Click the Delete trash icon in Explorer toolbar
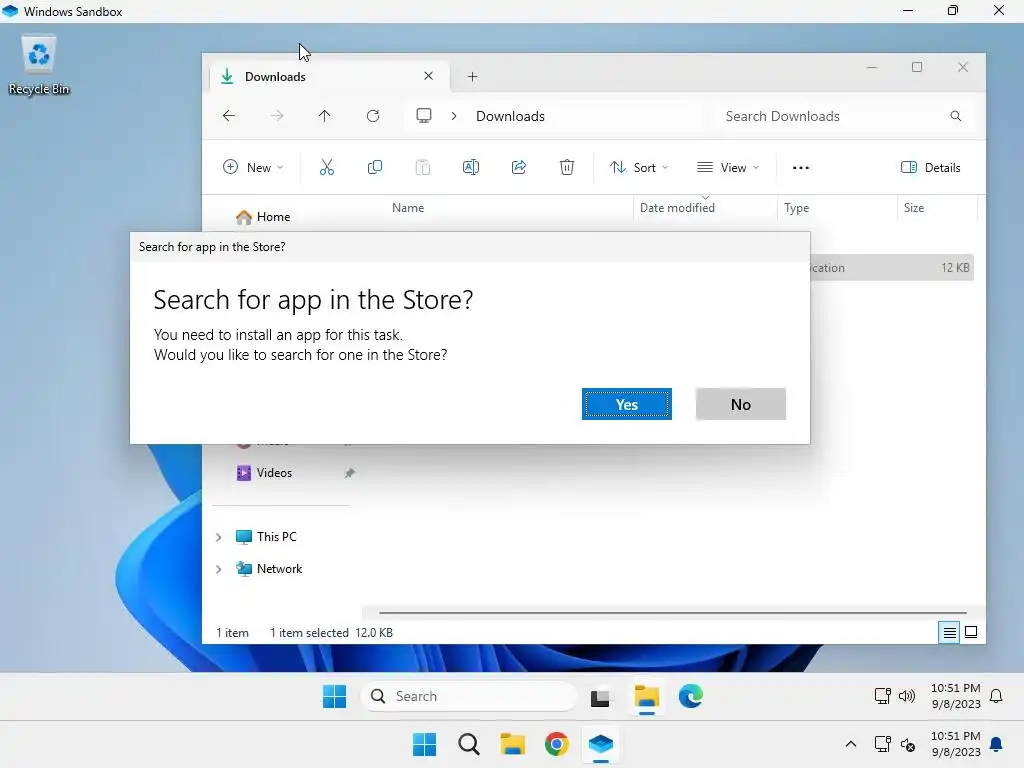This screenshot has height=768, width=1024. point(567,167)
